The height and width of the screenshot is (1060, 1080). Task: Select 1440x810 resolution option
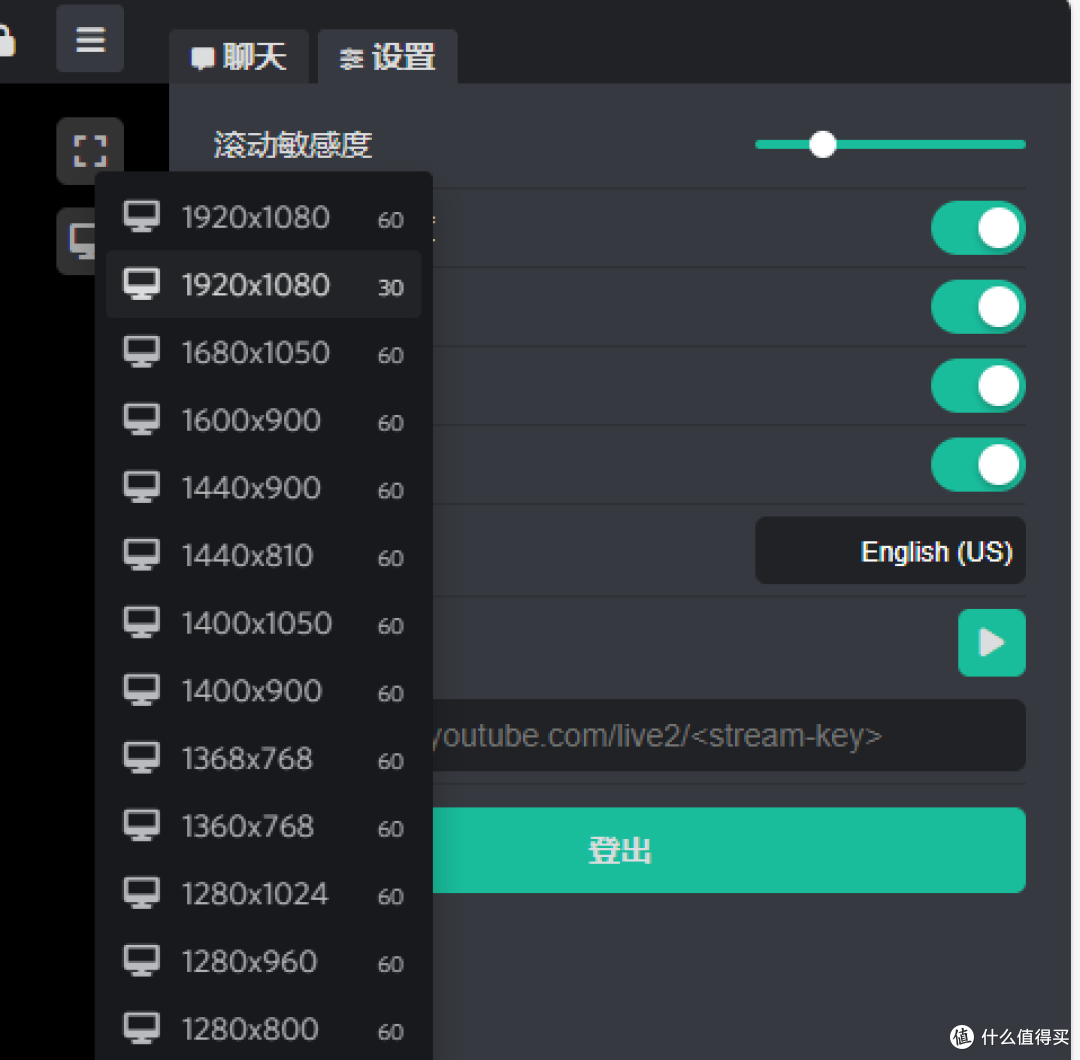point(264,555)
